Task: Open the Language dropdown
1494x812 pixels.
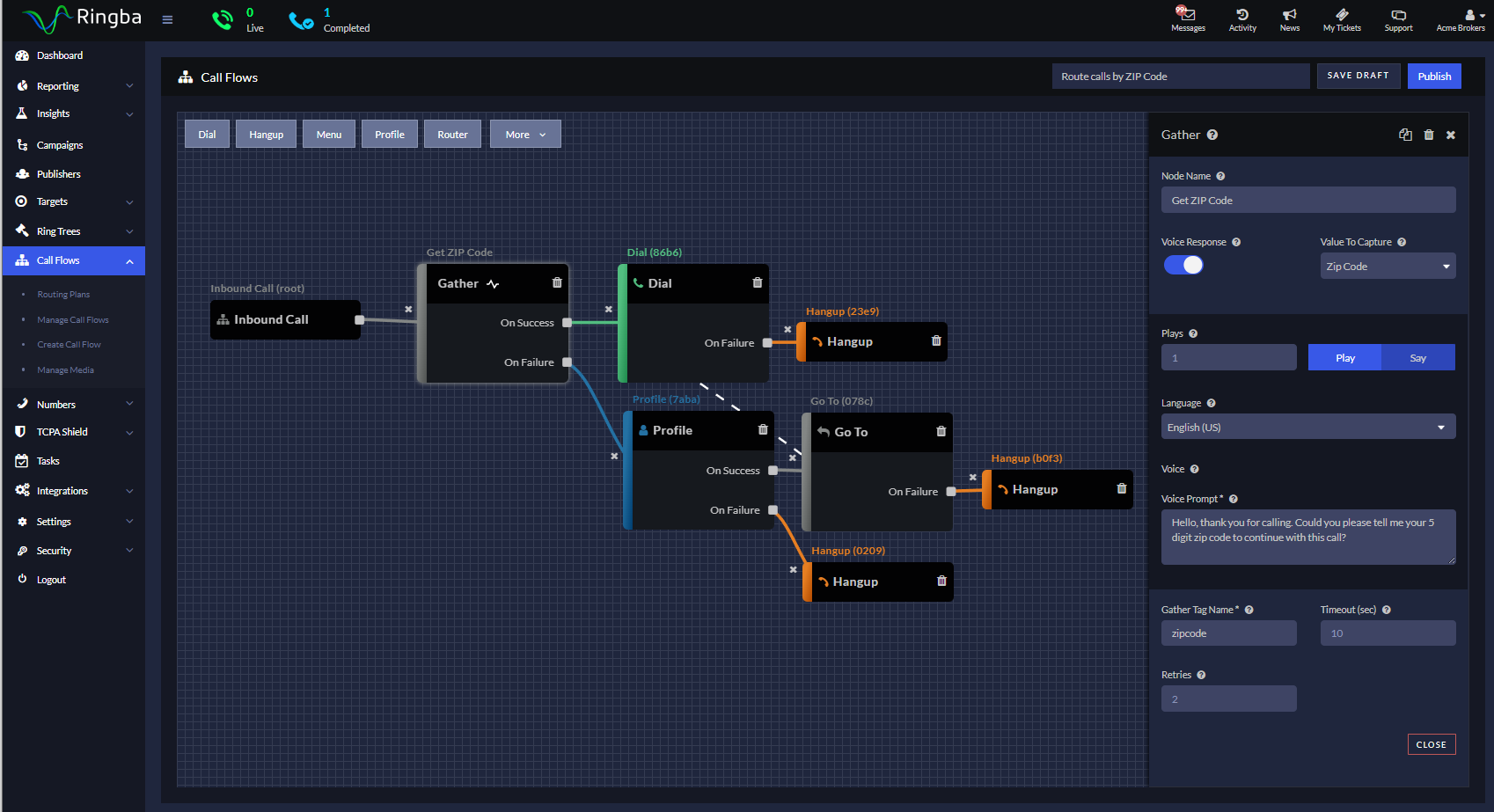Action: click(x=1308, y=427)
